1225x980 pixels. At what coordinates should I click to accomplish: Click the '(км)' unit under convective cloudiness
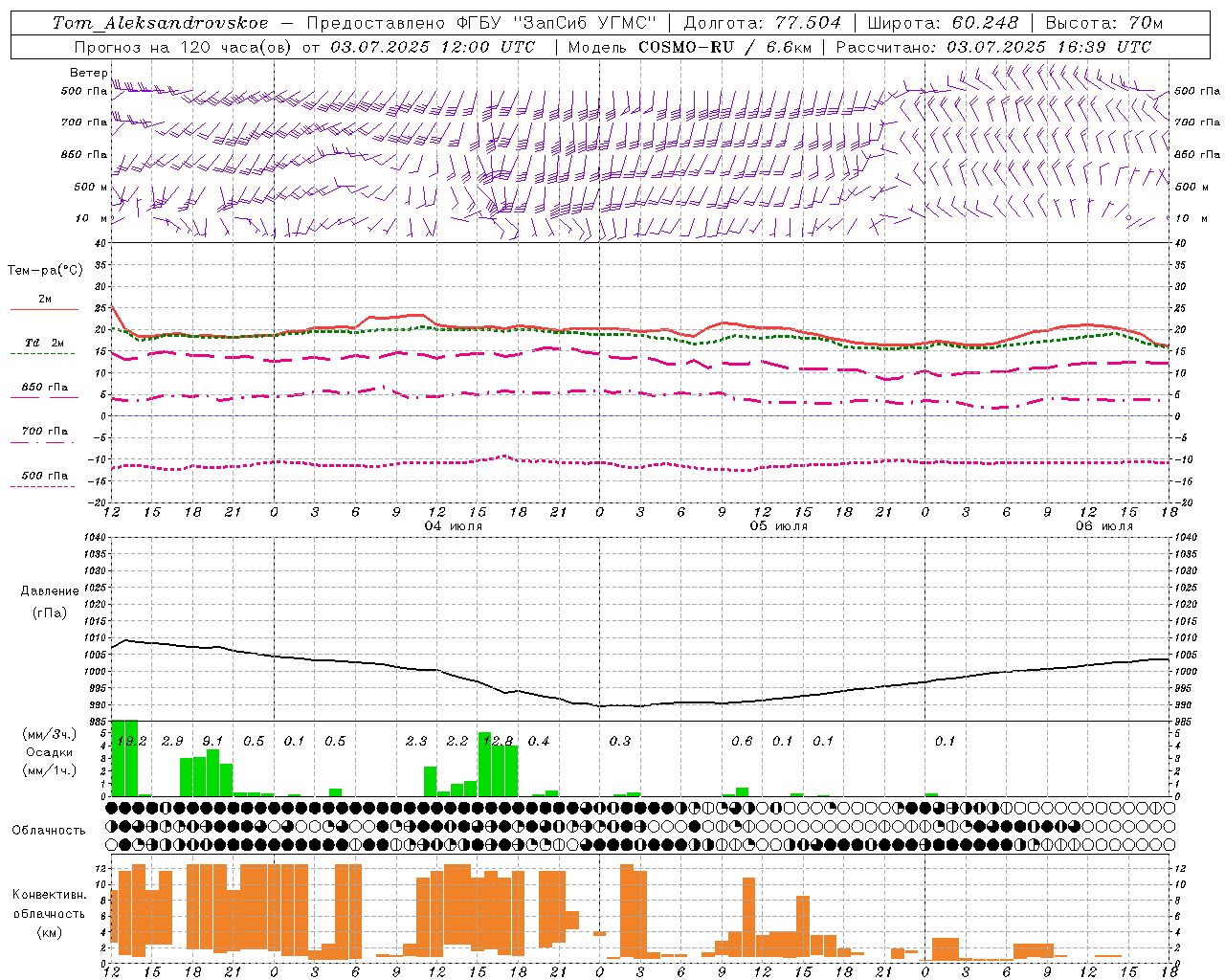[x=49, y=932]
